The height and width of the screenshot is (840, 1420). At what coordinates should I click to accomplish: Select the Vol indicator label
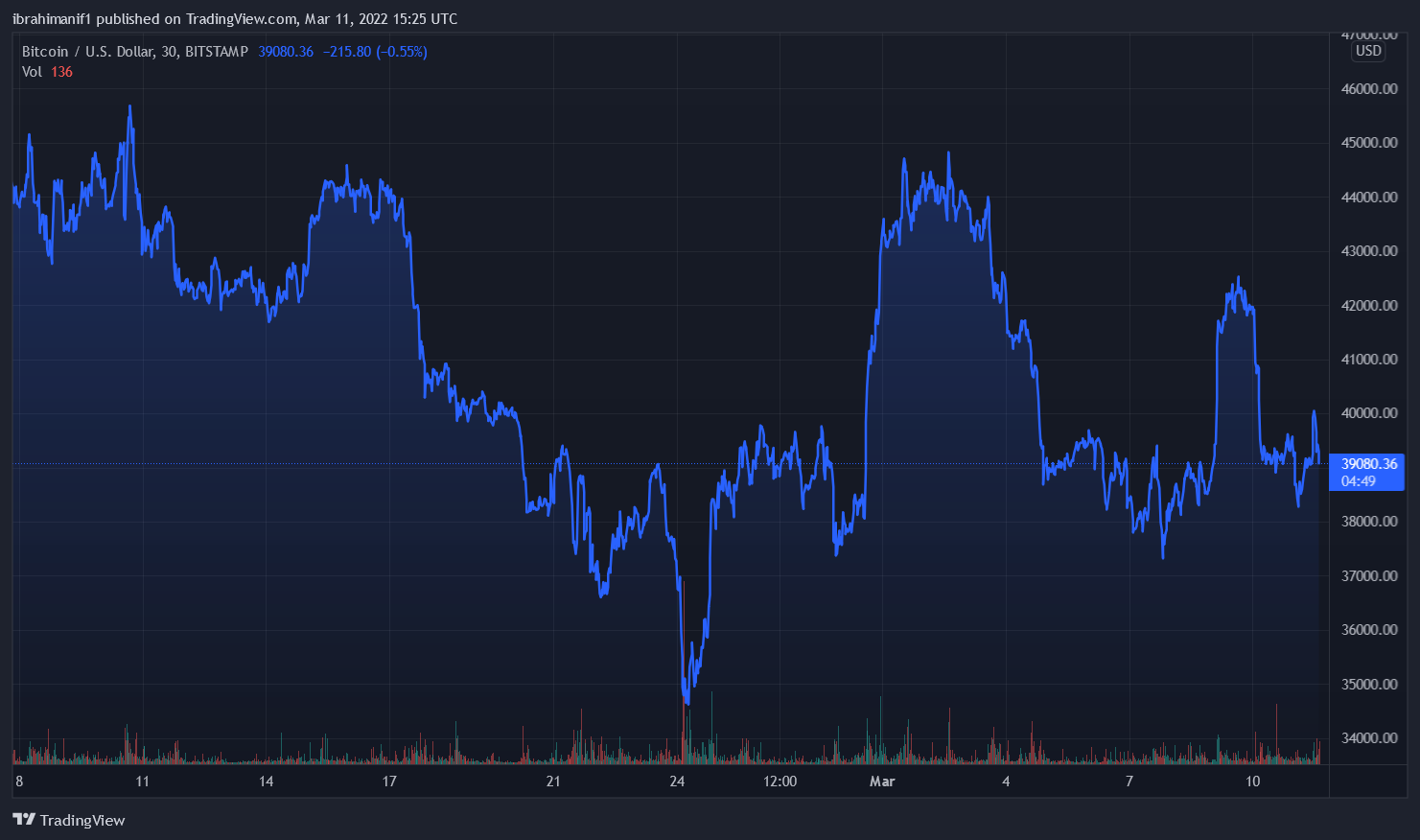tap(32, 72)
